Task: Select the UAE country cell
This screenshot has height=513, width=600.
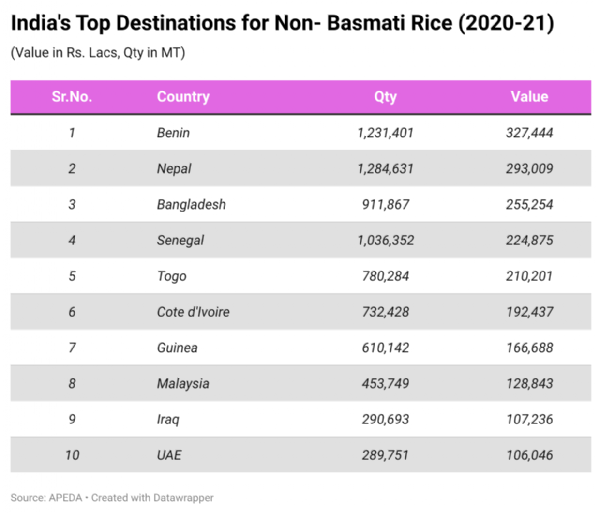Action: [x=170, y=455]
